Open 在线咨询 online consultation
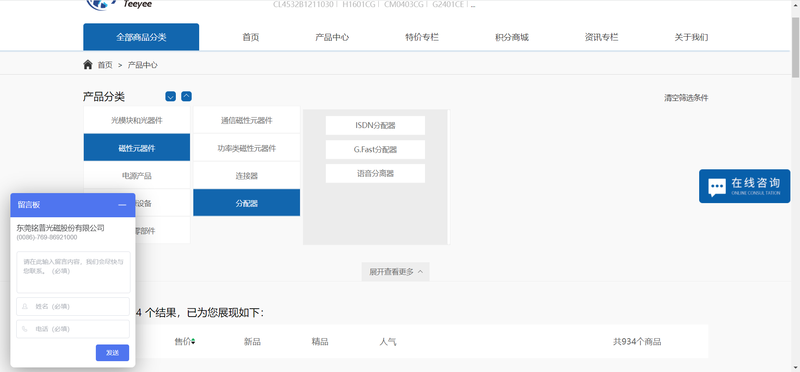Viewport: 800px width, 372px height. coord(744,186)
